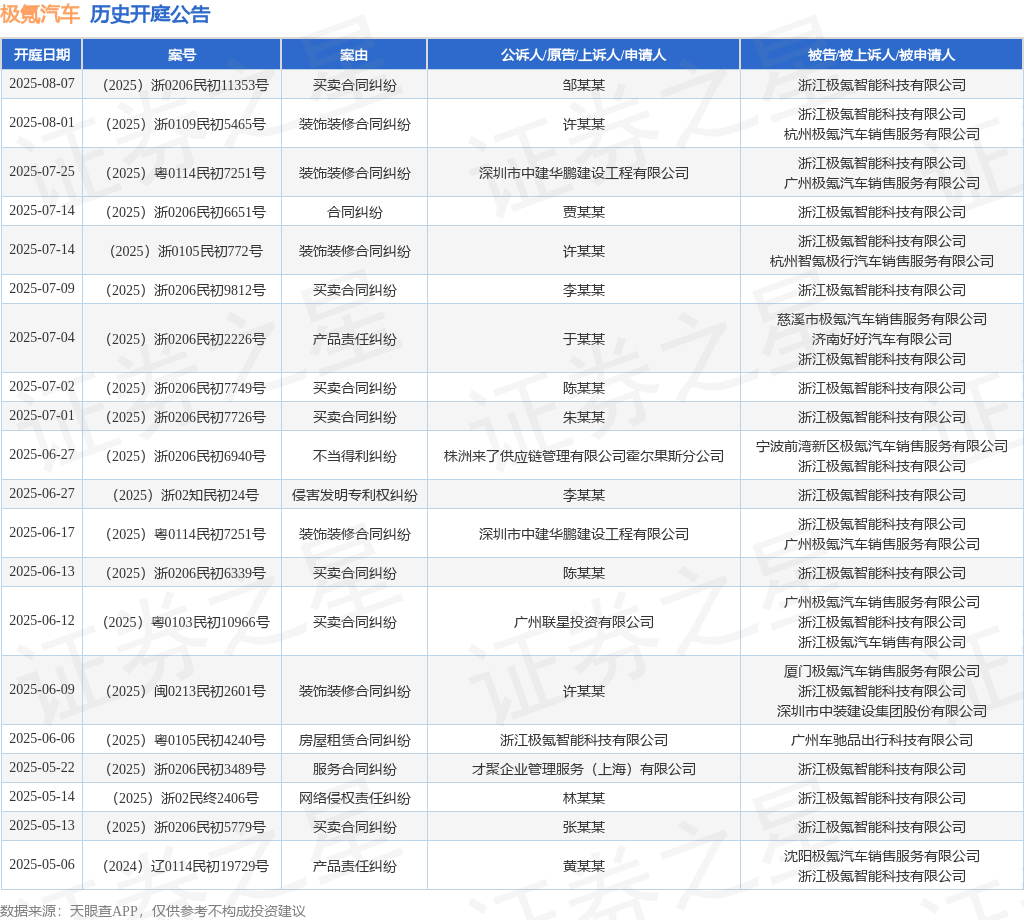This screenshot has height=920, width=1024.
Task: Click case number (2025)浙02知民初24号
Action: click(185, 496)
